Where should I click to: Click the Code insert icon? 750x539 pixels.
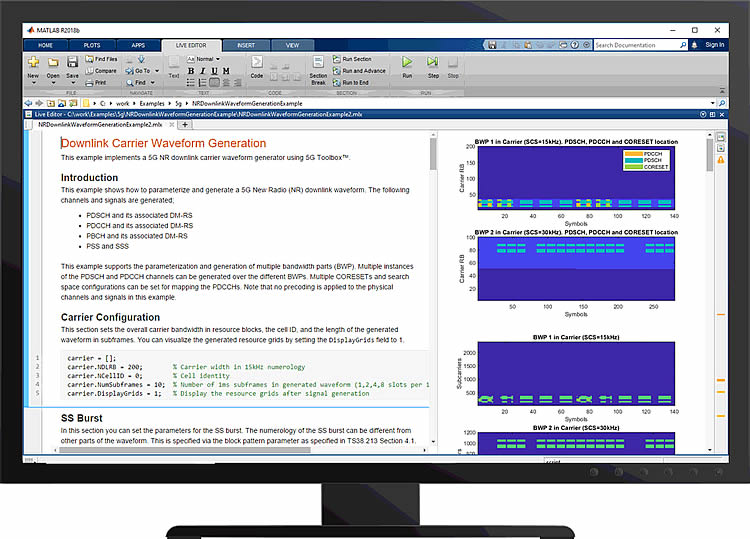(x=257, y=64)
